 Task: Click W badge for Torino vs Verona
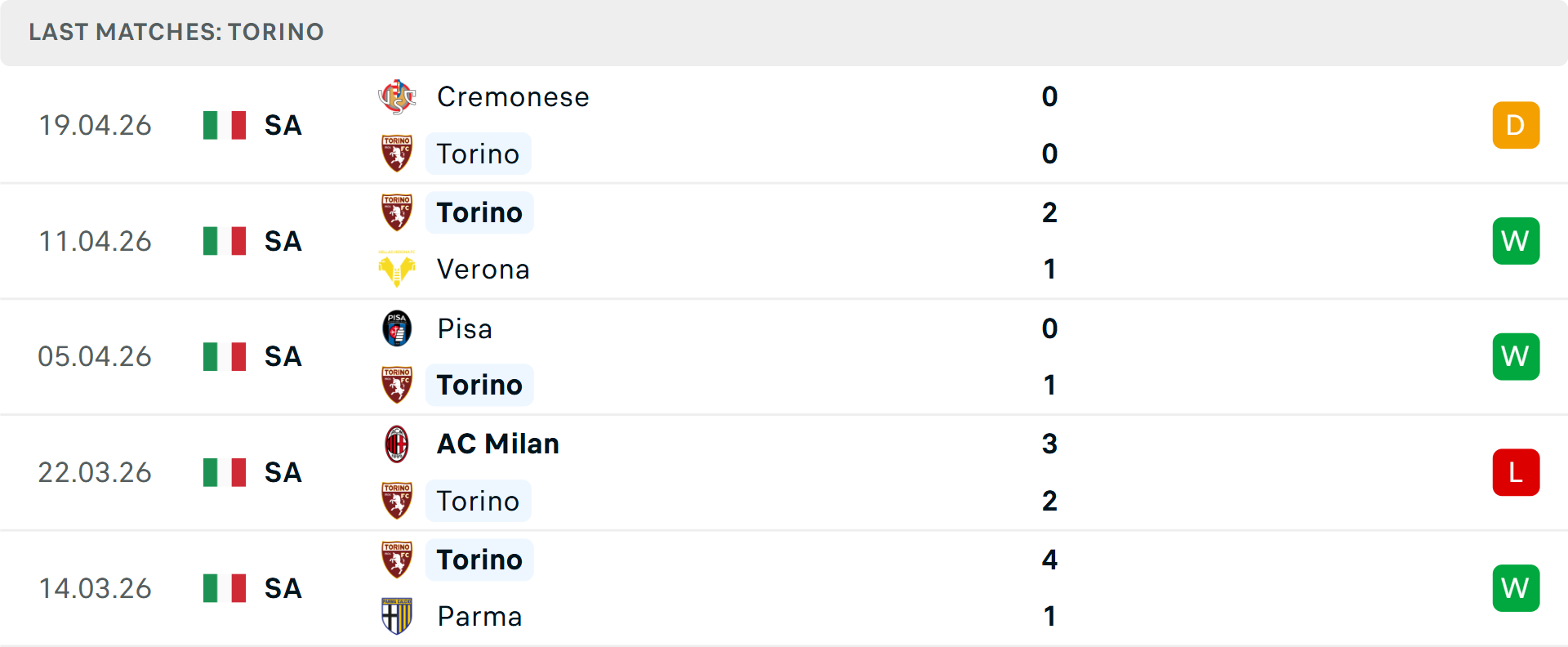[1516, 241]
